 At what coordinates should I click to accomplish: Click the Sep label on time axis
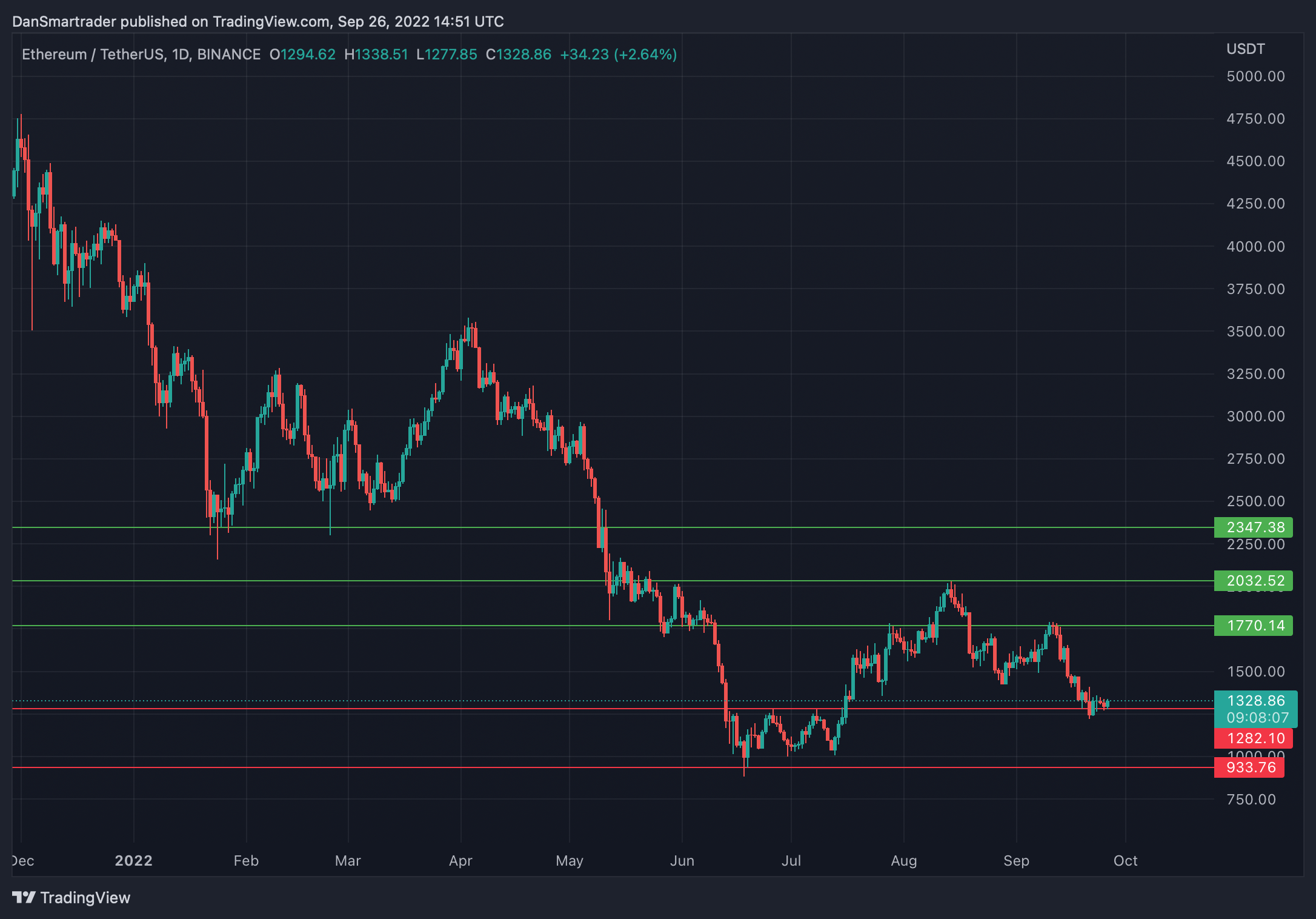point(1016,861)
